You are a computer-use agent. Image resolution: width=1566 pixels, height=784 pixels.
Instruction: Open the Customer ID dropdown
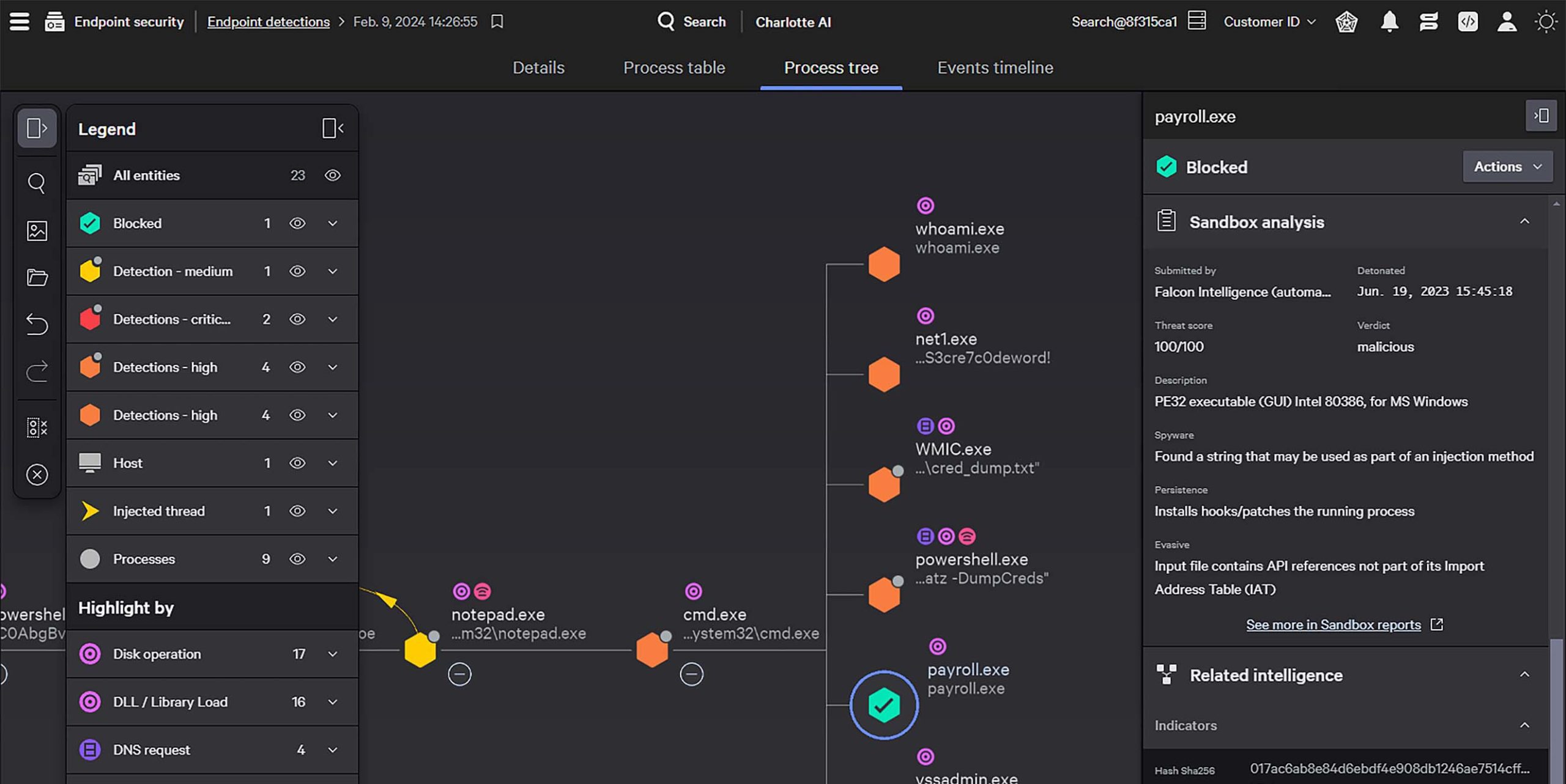[1269, 22]
